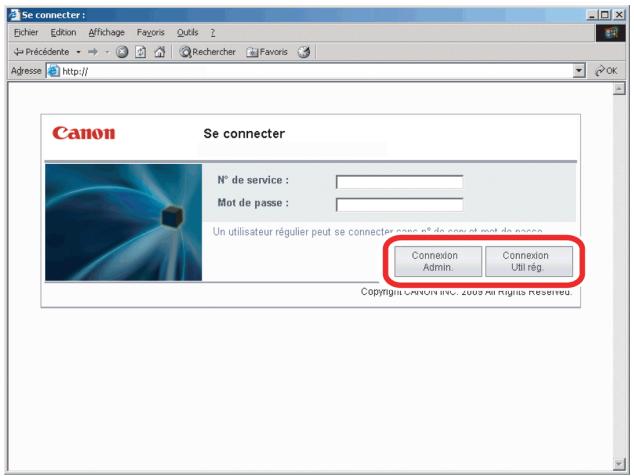The height and width of the screenshot is (476, 634).
Task: Click the Mot de passe input field
Action: click(399, 205)
